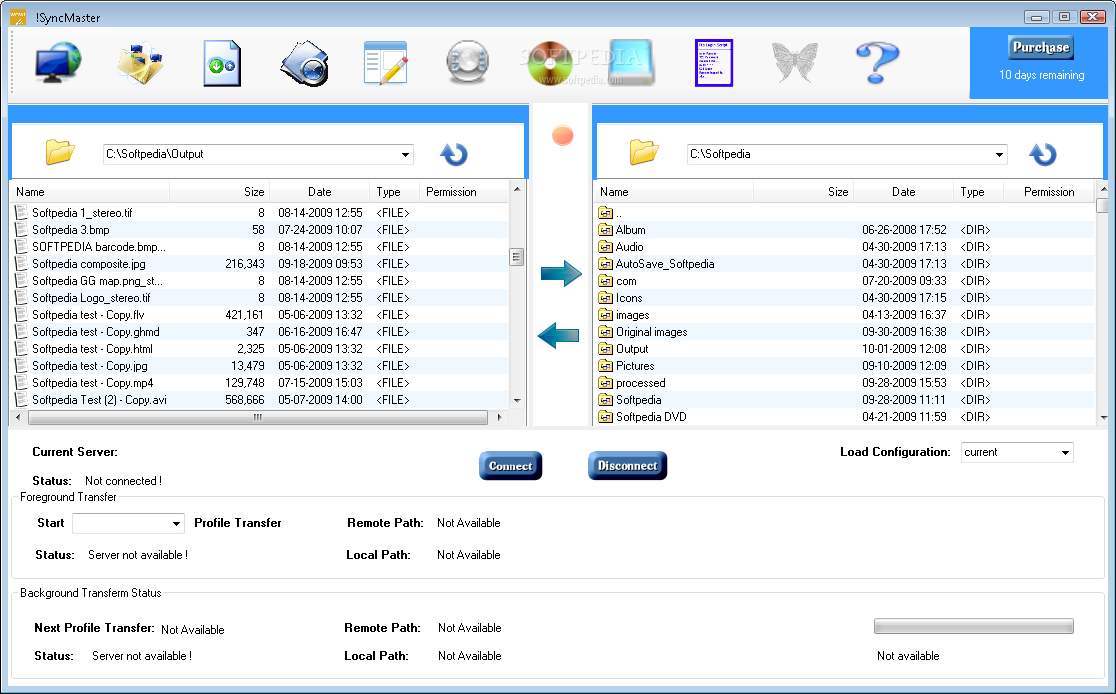Screen dimensions: 1116x694
Task: Select the processed folder row
Action: 845,384
